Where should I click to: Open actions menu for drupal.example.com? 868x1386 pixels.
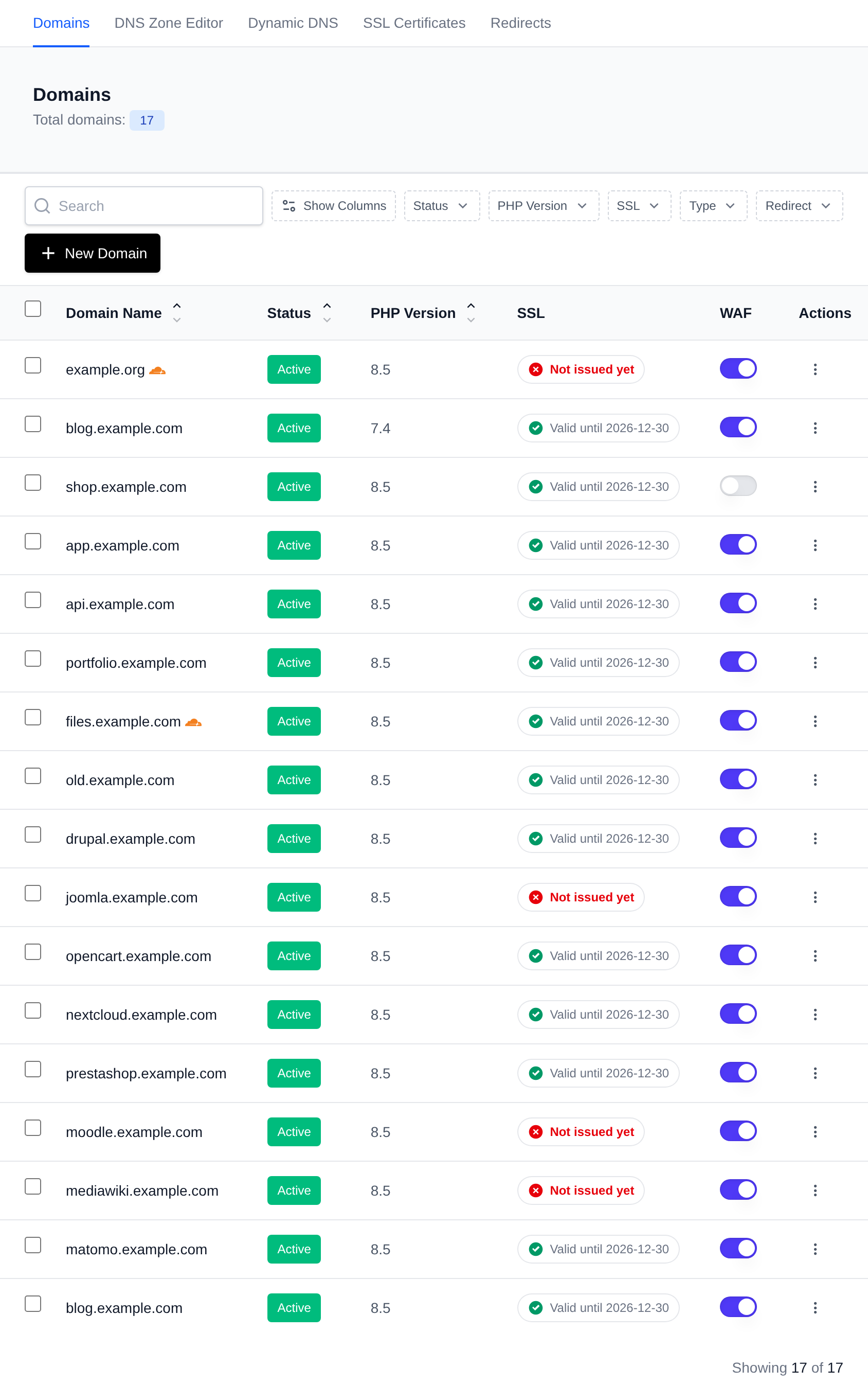click(x=815, y=838)
